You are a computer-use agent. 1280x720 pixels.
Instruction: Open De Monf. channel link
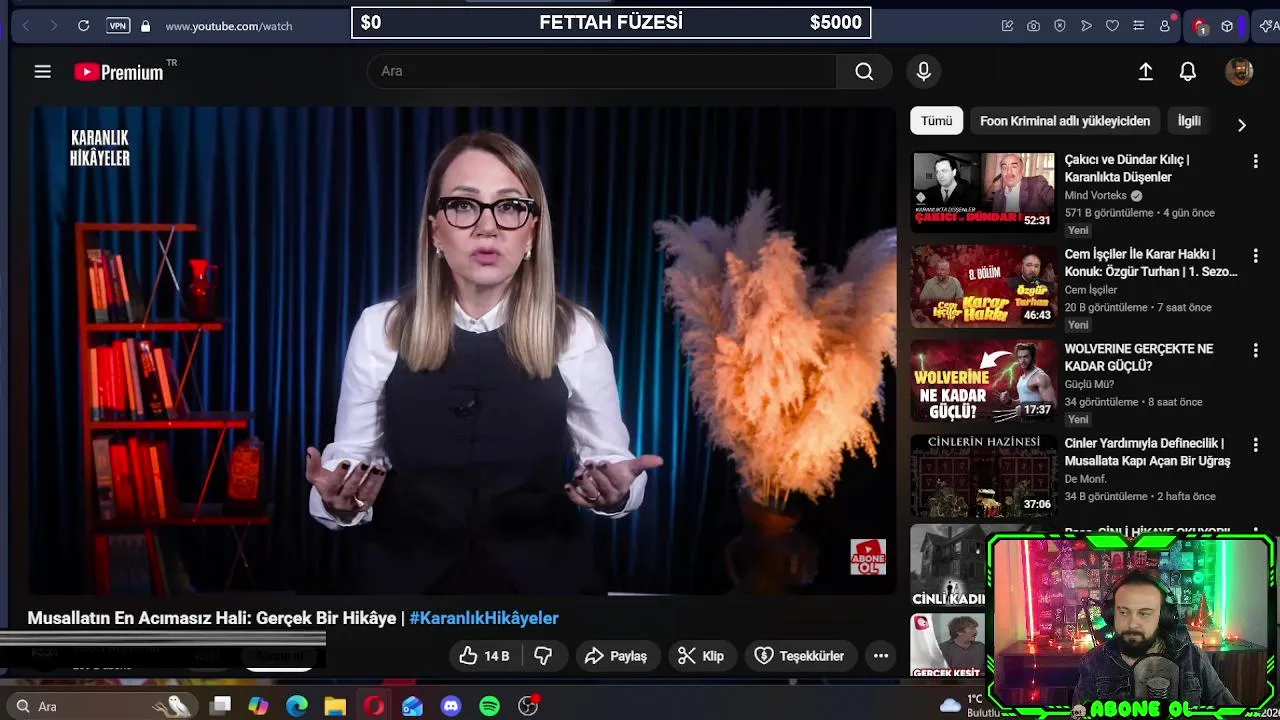(1085, 479)
